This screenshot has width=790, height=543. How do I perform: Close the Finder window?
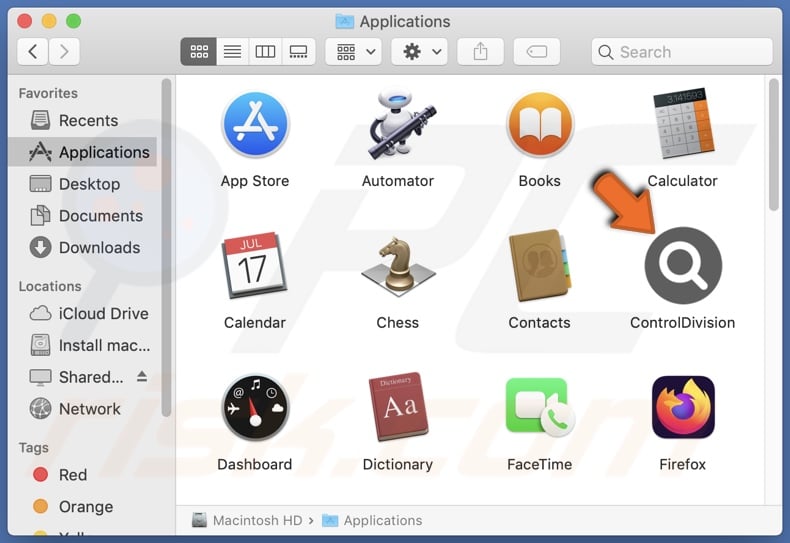(x=25, y=21)
